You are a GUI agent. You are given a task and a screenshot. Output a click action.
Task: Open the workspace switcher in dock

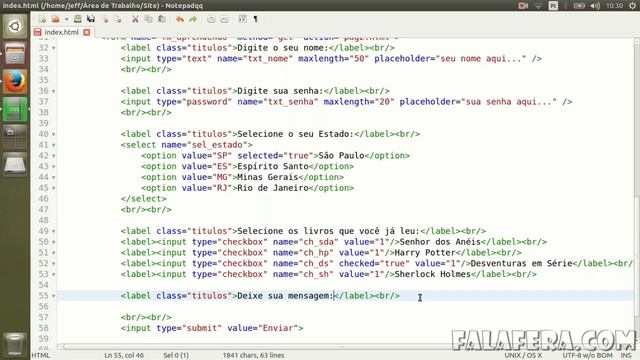(15, 137)
